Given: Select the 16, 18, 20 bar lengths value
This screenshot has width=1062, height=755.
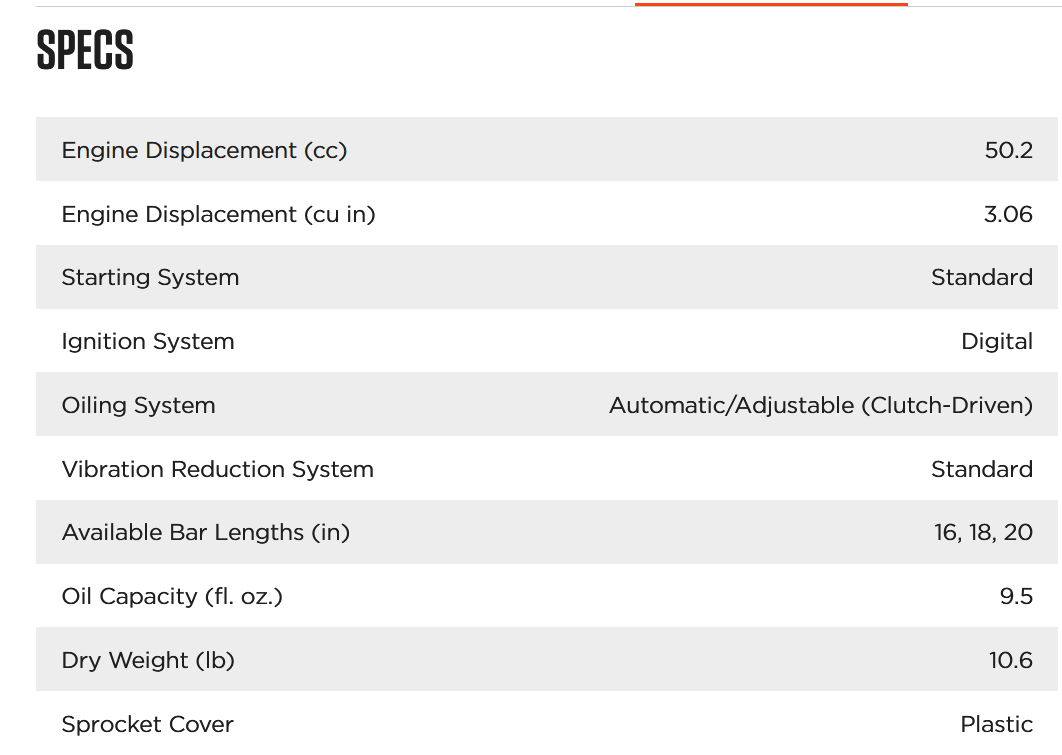Looking at the screenshot, I should [x=983, y=532].
